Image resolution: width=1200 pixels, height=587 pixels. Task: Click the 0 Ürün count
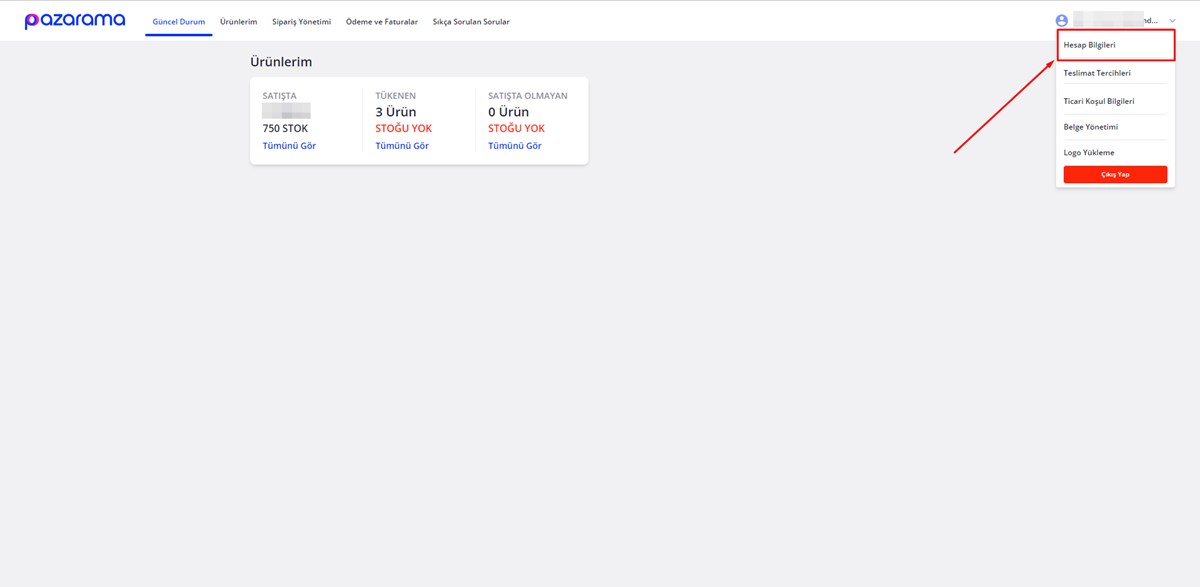(x=509, y=112)
